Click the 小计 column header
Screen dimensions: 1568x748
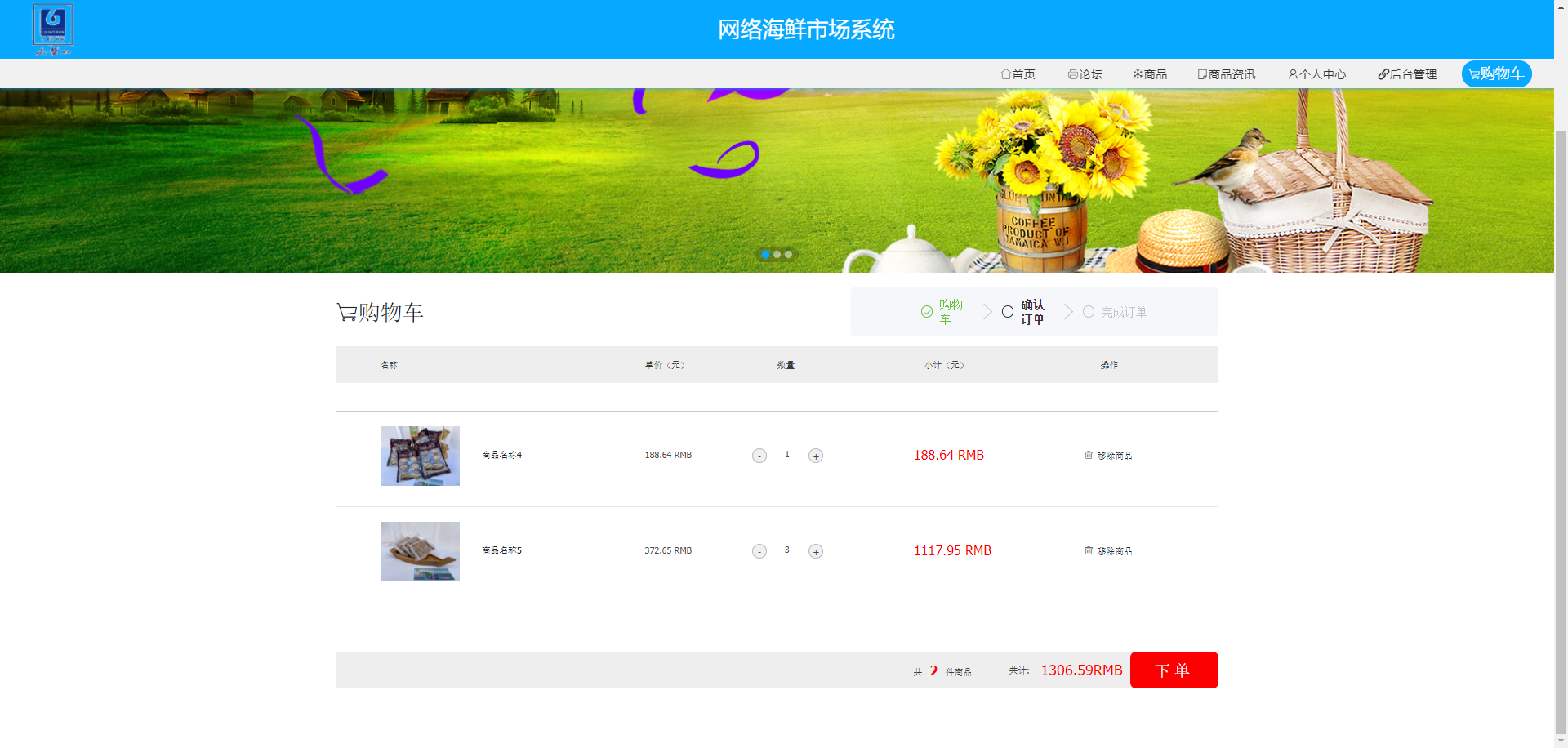tap(944, 365)
